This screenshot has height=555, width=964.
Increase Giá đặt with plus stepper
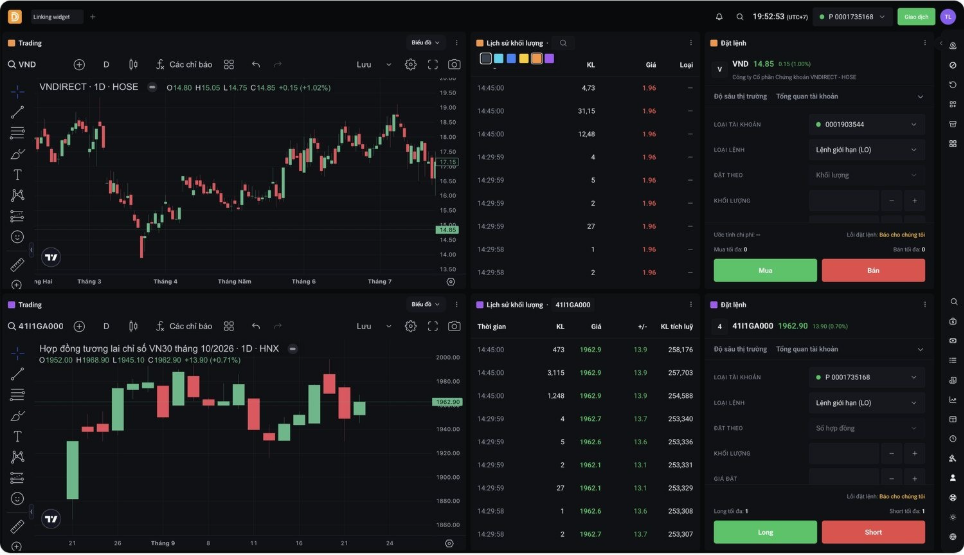tap(914, 479)
